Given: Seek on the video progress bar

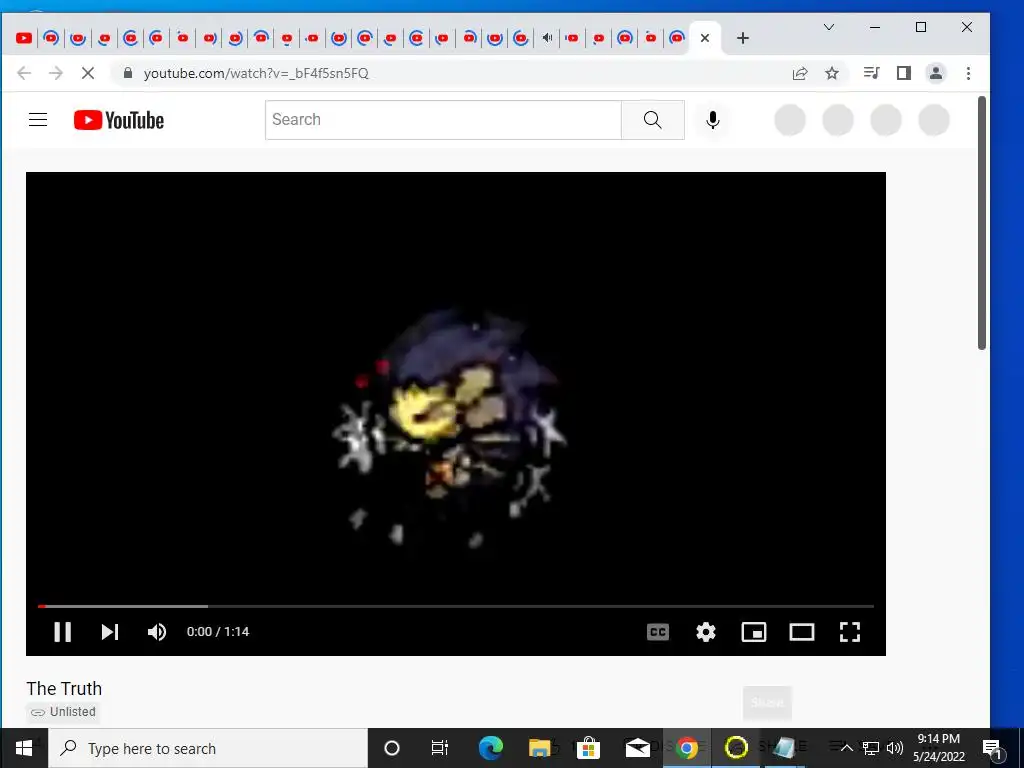Looking at the screenshot, I should [455, 606].
